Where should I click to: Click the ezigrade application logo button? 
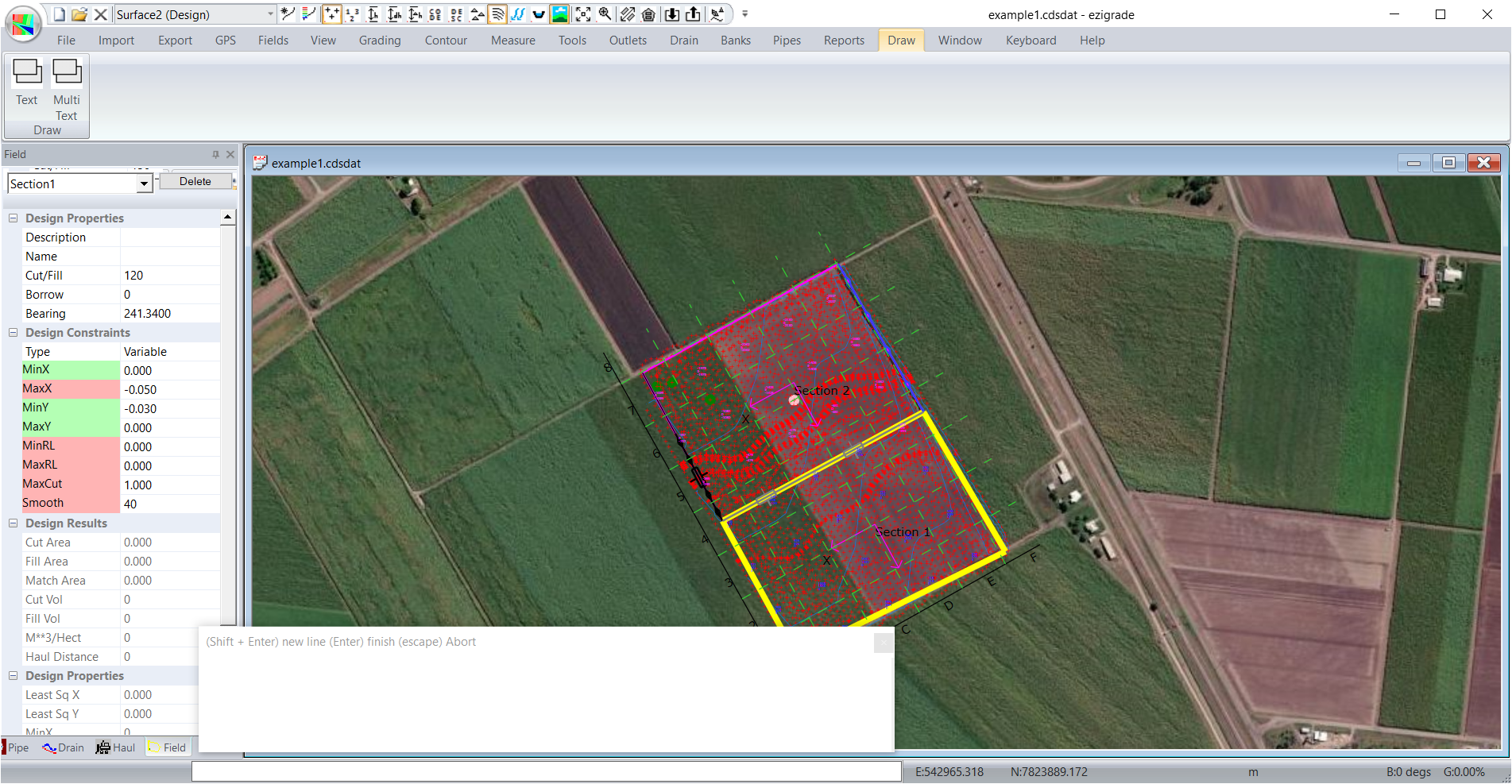pyautogui.click(x=23, y=23)
